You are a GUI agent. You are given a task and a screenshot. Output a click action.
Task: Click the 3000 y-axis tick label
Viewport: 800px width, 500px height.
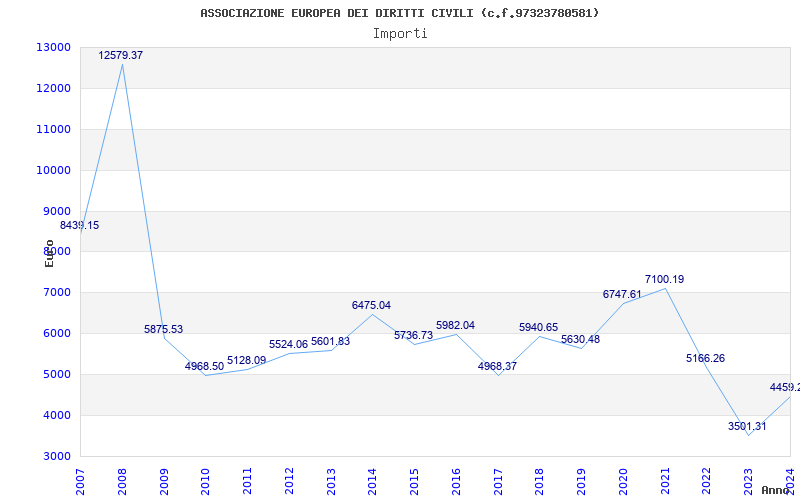coord(56,456)
